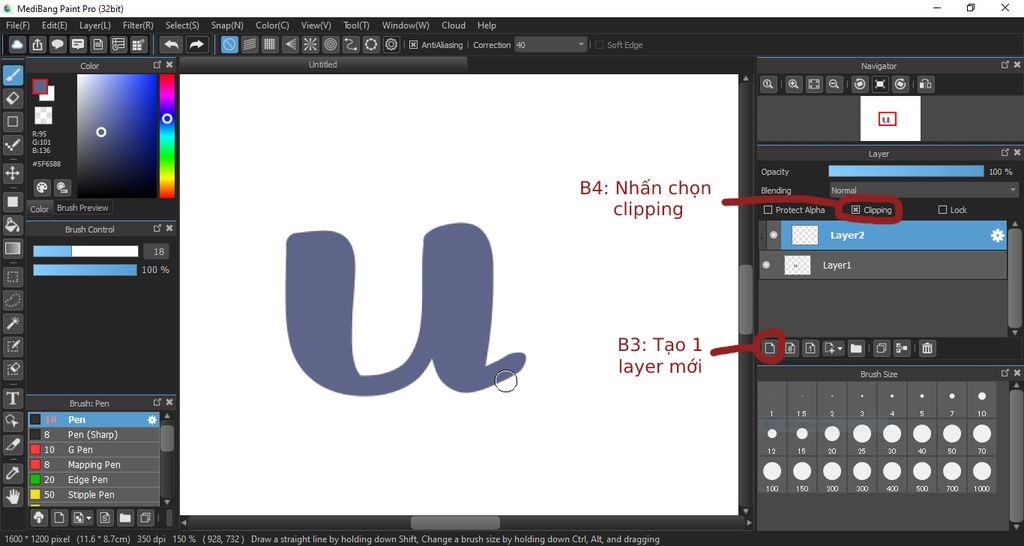Select the Eyedropper tool
The image size is (1024, 546).
point(12,472)
